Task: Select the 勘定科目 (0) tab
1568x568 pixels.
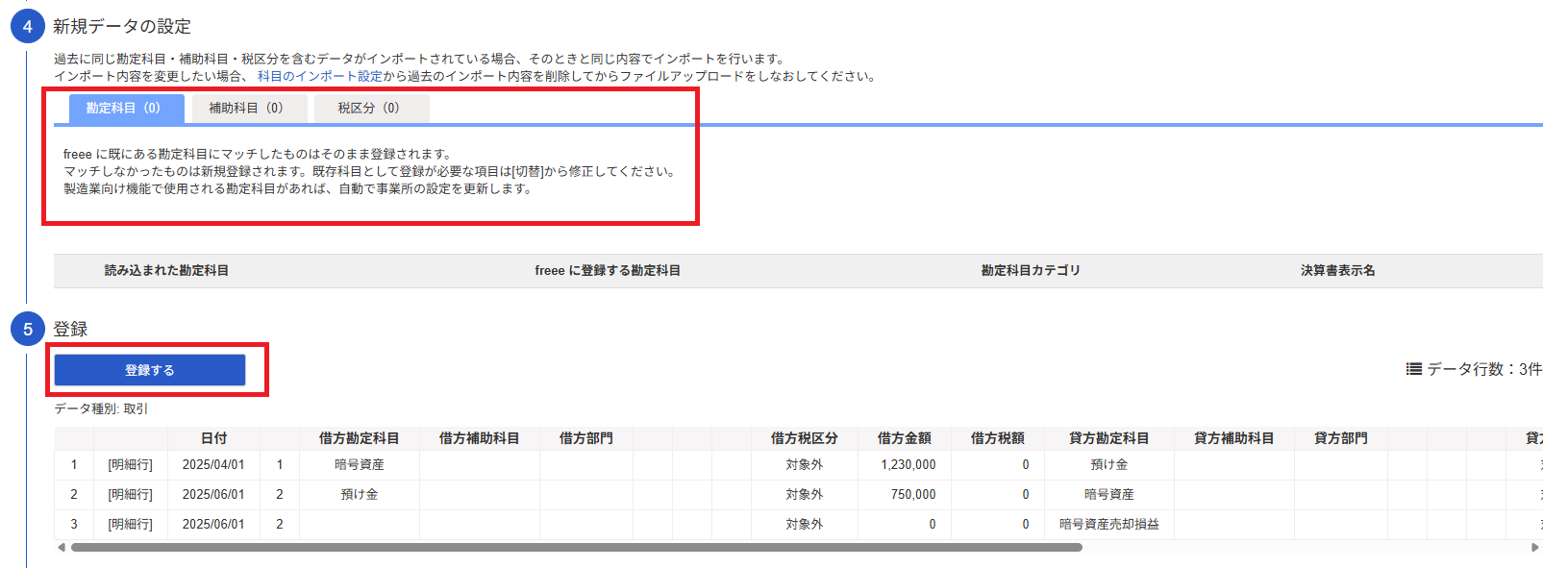Action: pos(126,109)
